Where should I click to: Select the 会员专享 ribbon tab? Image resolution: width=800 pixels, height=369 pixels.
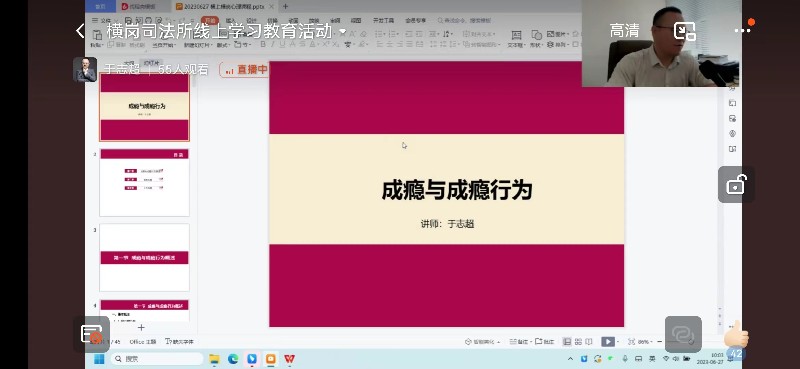coord(415,20)
